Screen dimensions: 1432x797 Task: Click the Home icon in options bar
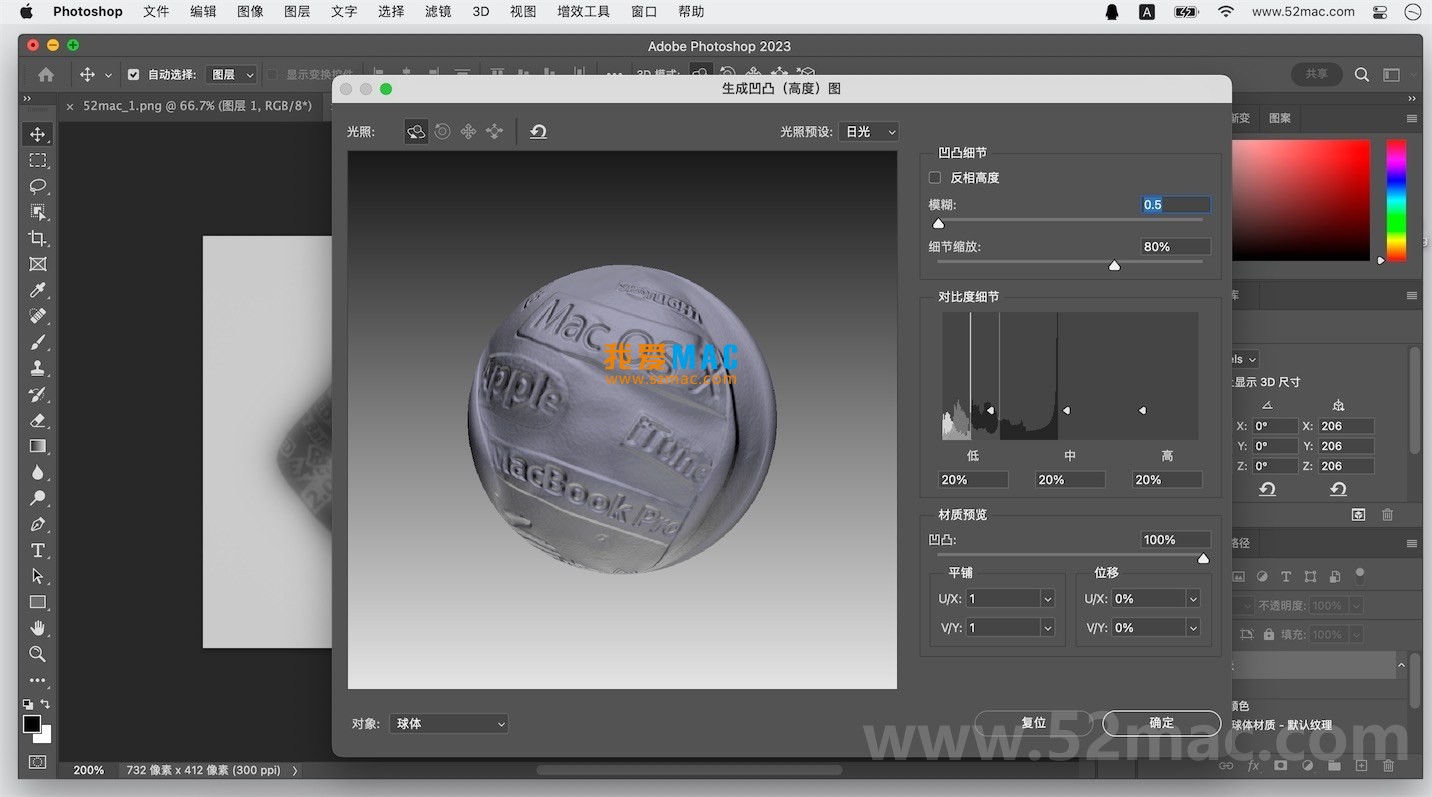pos(46,74)
